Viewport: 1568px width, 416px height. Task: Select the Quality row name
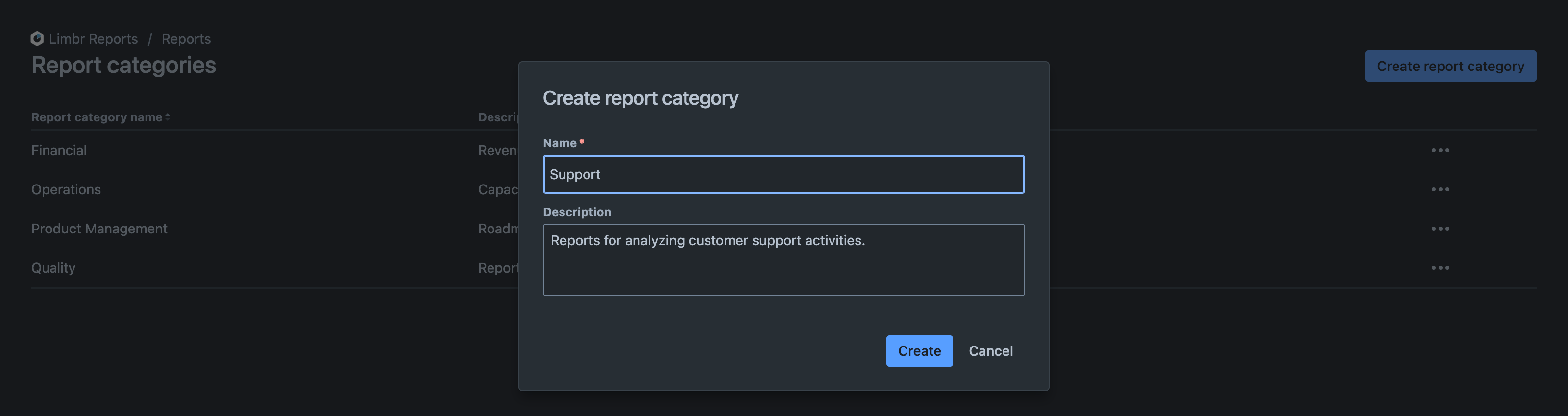pyautogui.click(x=53, y=268)
